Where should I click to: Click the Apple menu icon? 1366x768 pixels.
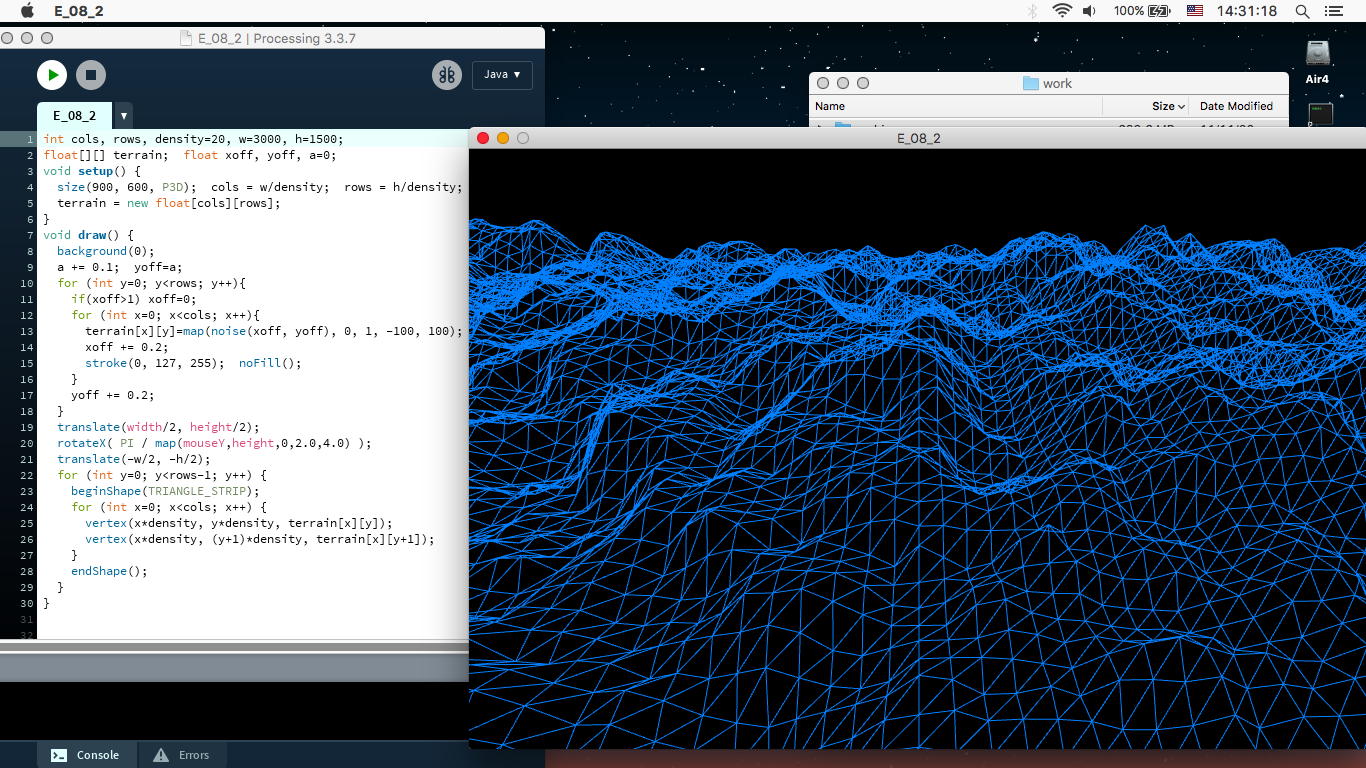coord(27,11)
